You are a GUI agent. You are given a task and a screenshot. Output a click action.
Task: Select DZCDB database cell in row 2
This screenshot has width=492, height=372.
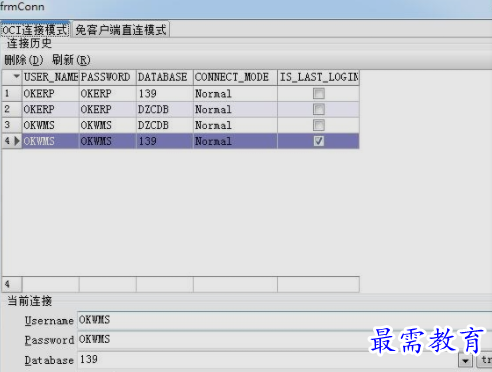[165, 109]
